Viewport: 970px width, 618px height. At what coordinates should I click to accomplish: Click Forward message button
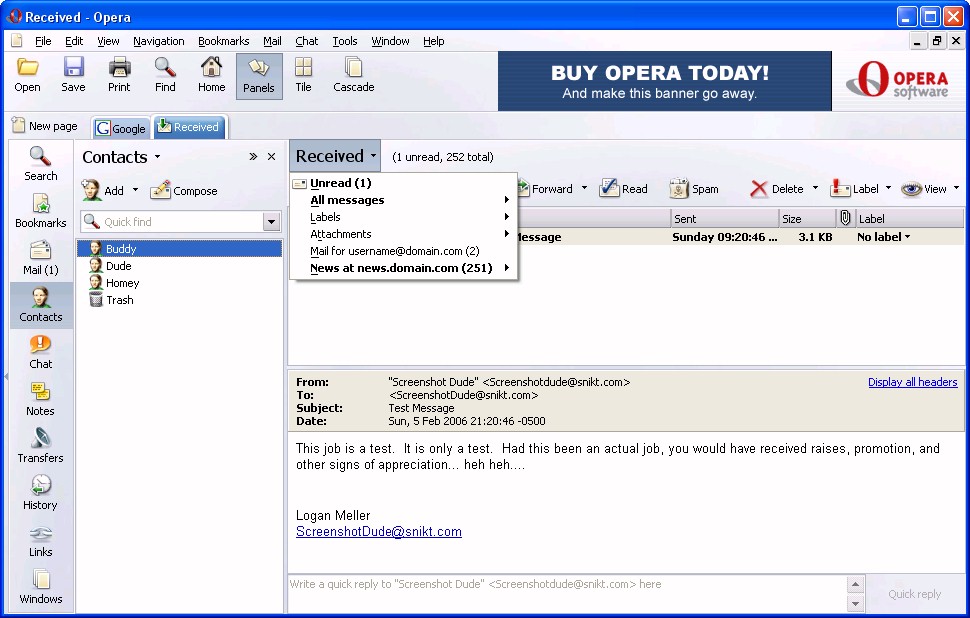pos(545,189)
